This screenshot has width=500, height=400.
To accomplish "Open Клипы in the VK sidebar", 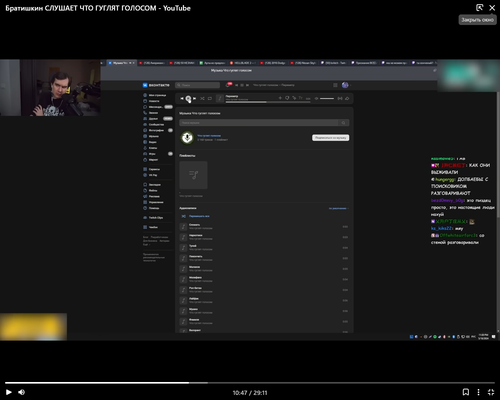I will (x=150, y=148).
